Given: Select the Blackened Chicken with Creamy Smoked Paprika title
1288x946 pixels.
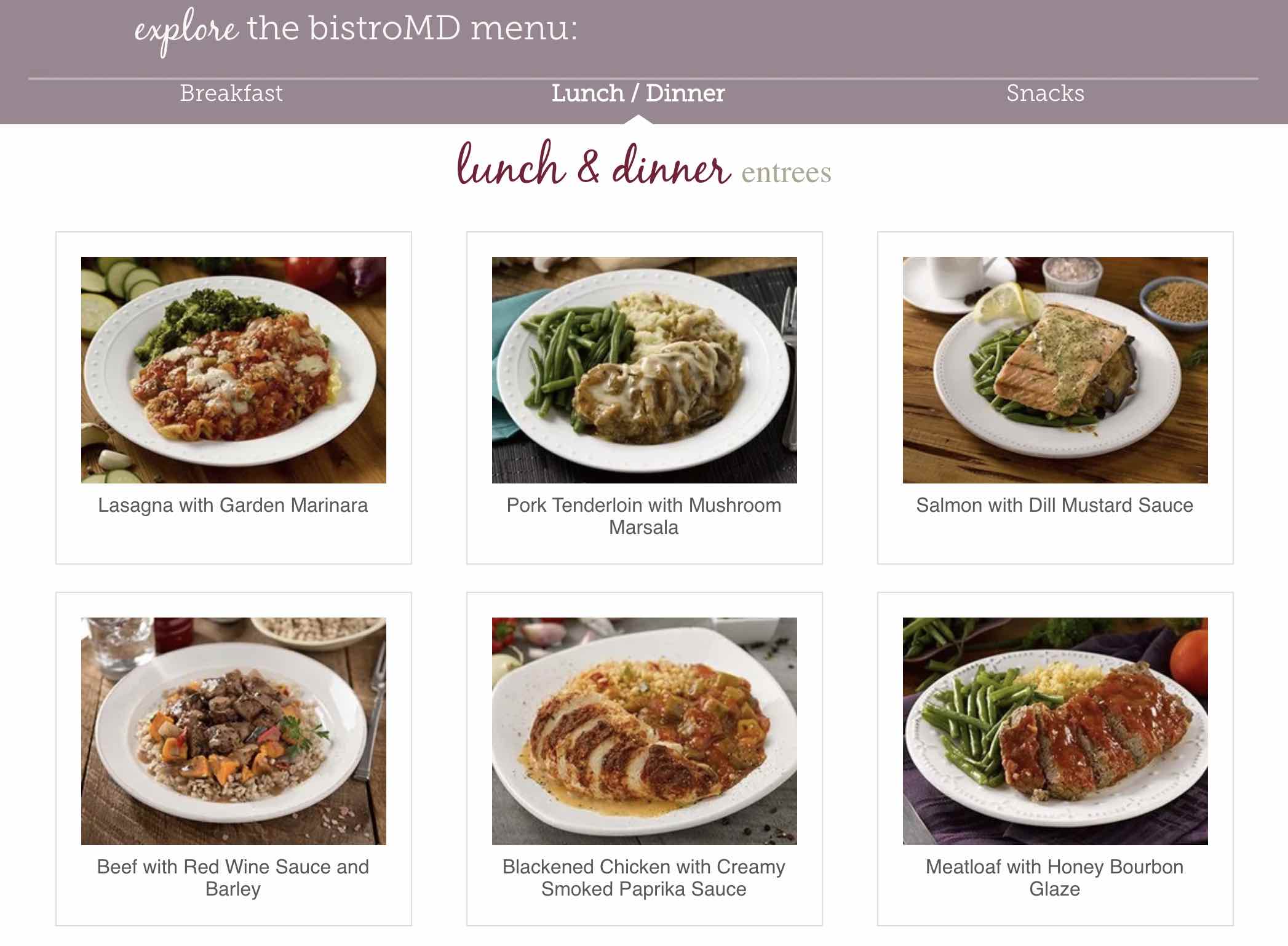Looking at the screenshot, I should pos(644,878).
